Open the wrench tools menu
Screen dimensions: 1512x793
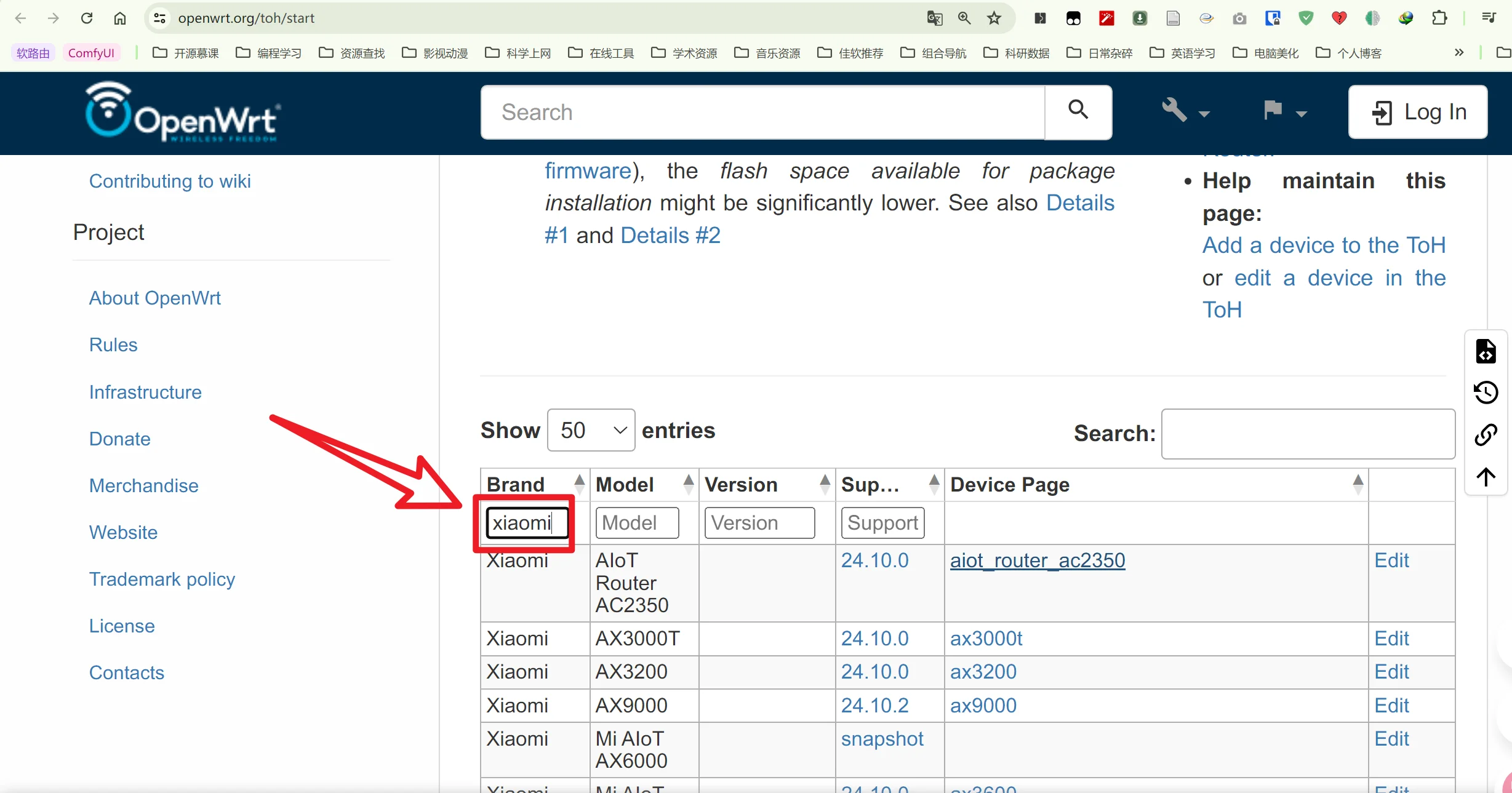pyautogui.click(x=1185, y=112)
